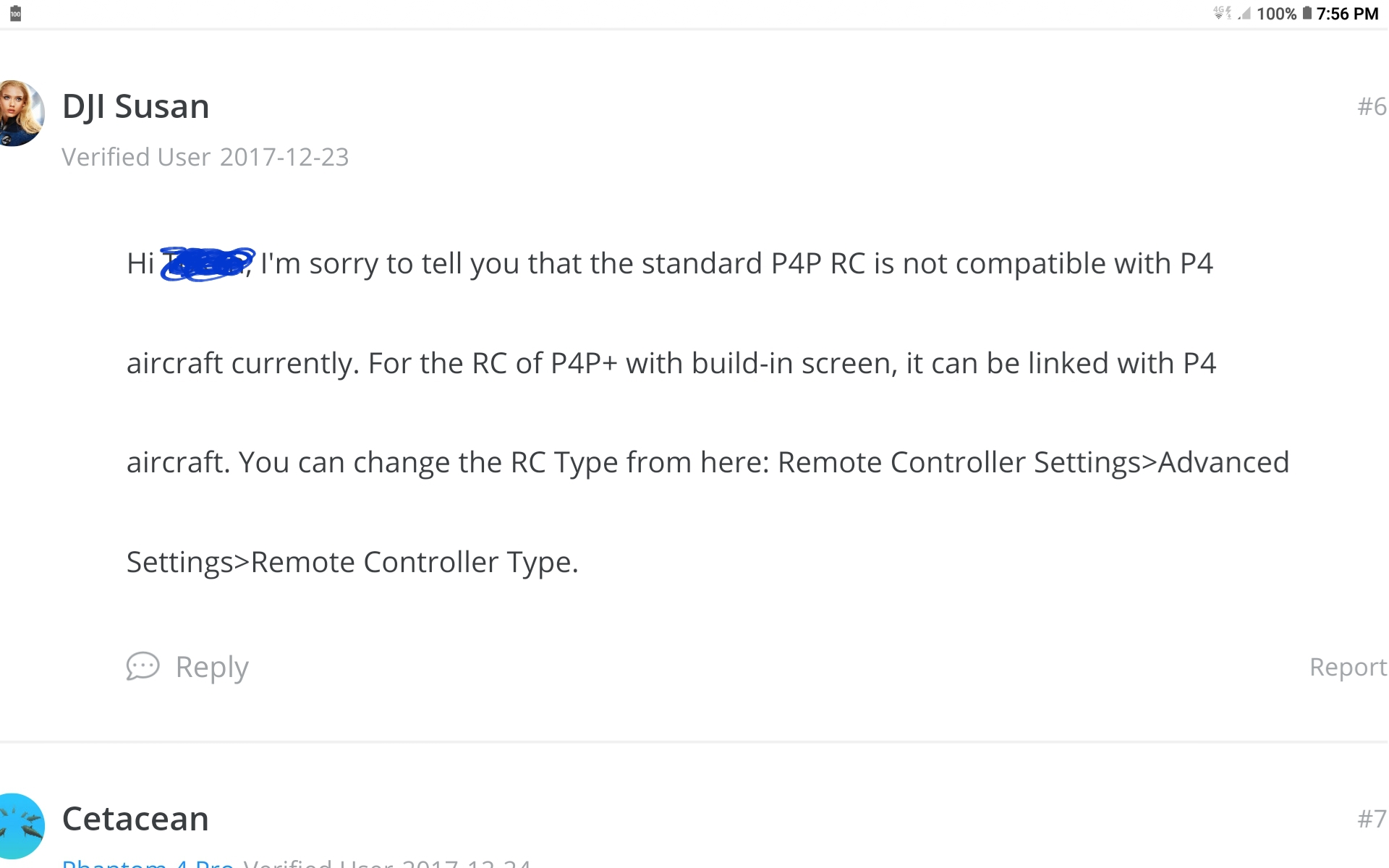Click the Cetacean username
The height and width of the screenshot is (868, 1389).
pos(135,819)
